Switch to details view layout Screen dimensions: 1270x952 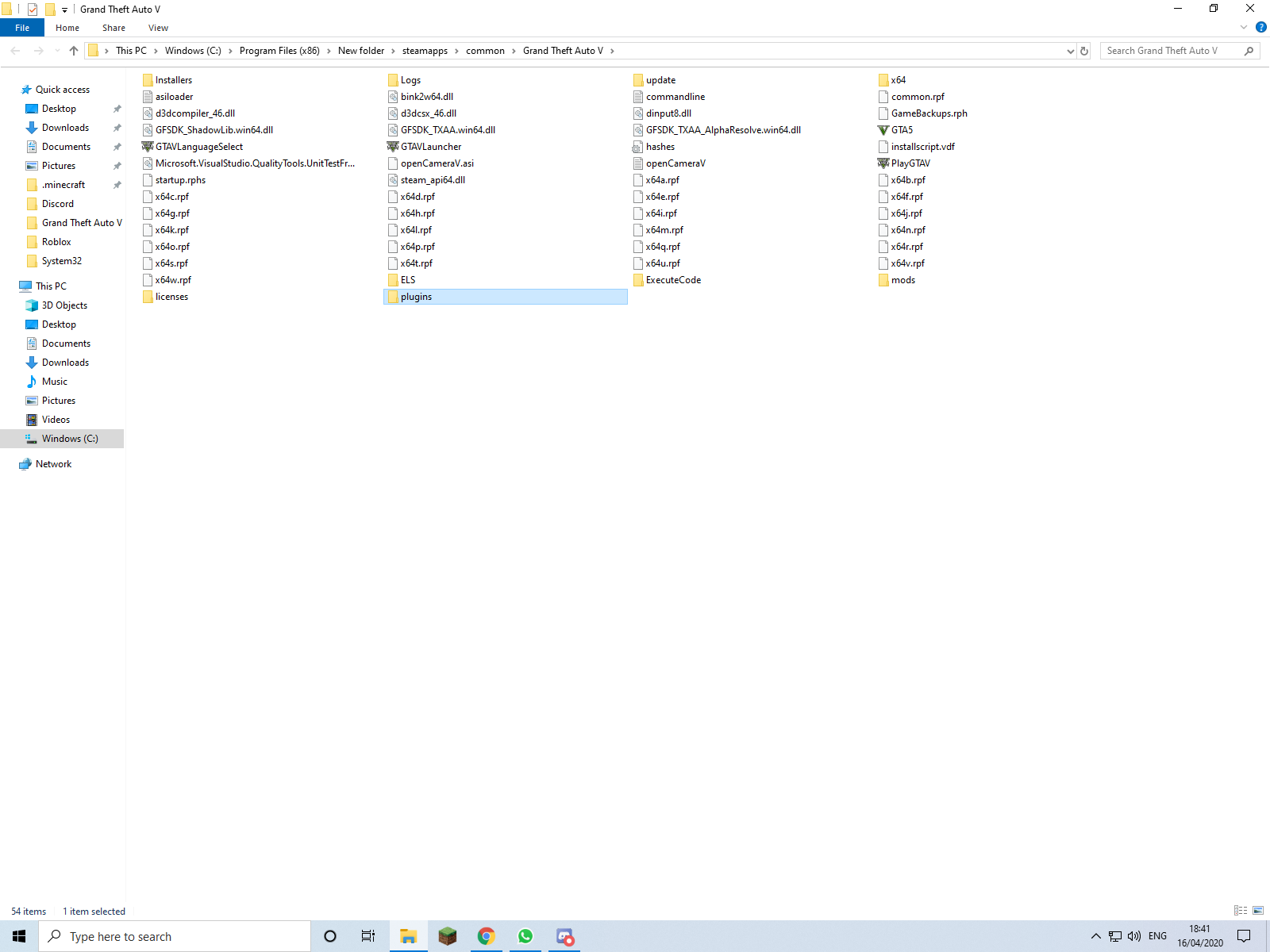point(1241,911)
